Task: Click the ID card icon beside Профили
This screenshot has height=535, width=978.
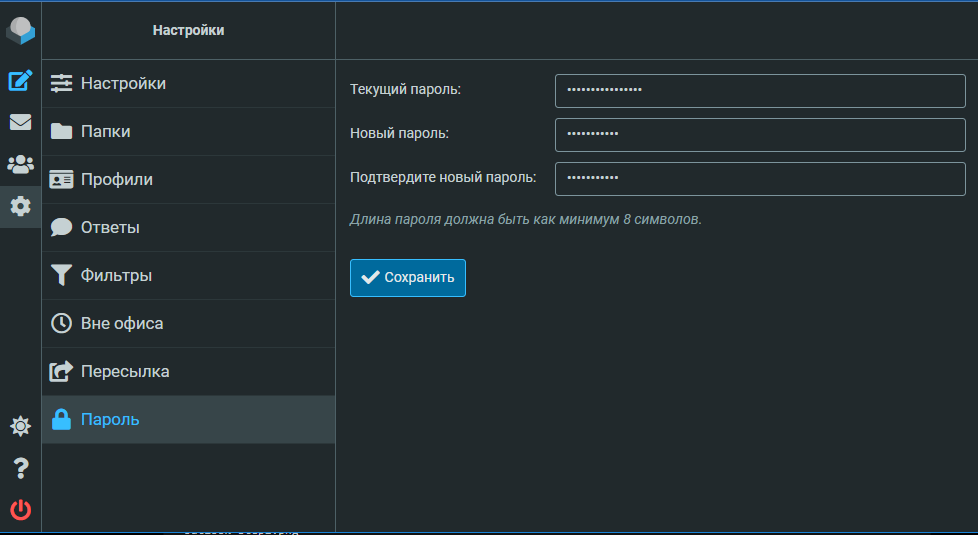Action: tap(61, 180)
